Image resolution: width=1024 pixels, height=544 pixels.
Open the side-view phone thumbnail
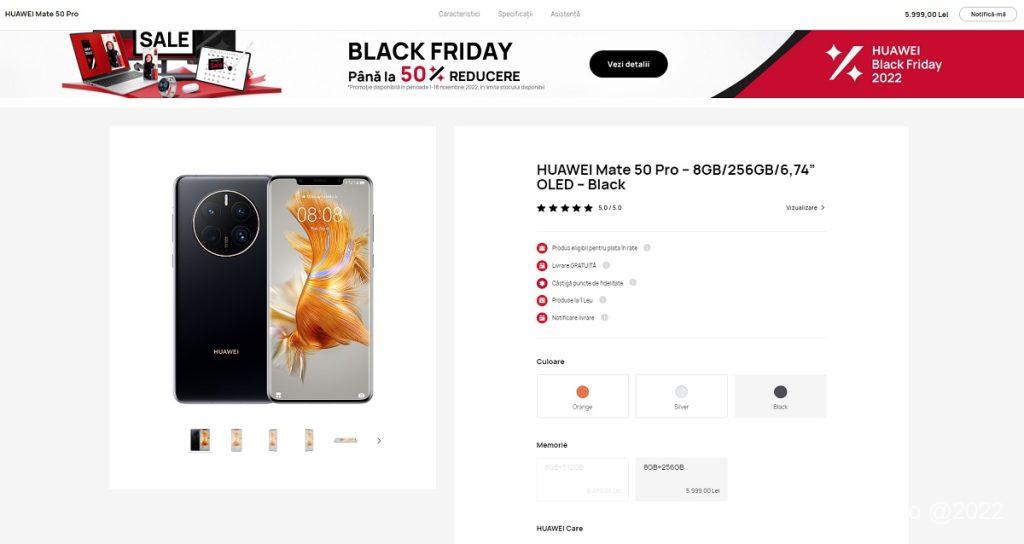point(345,440)
